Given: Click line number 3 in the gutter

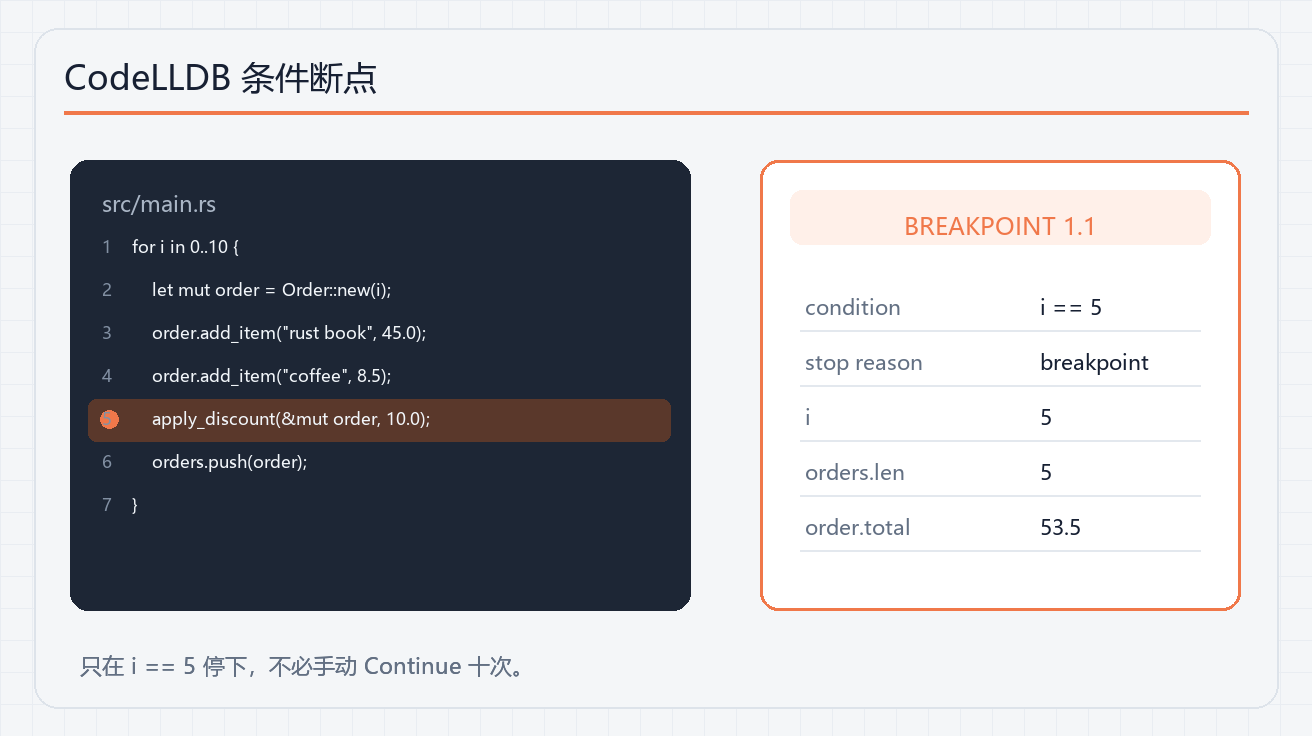Looking at the screenshot, I should click(107, 333).
